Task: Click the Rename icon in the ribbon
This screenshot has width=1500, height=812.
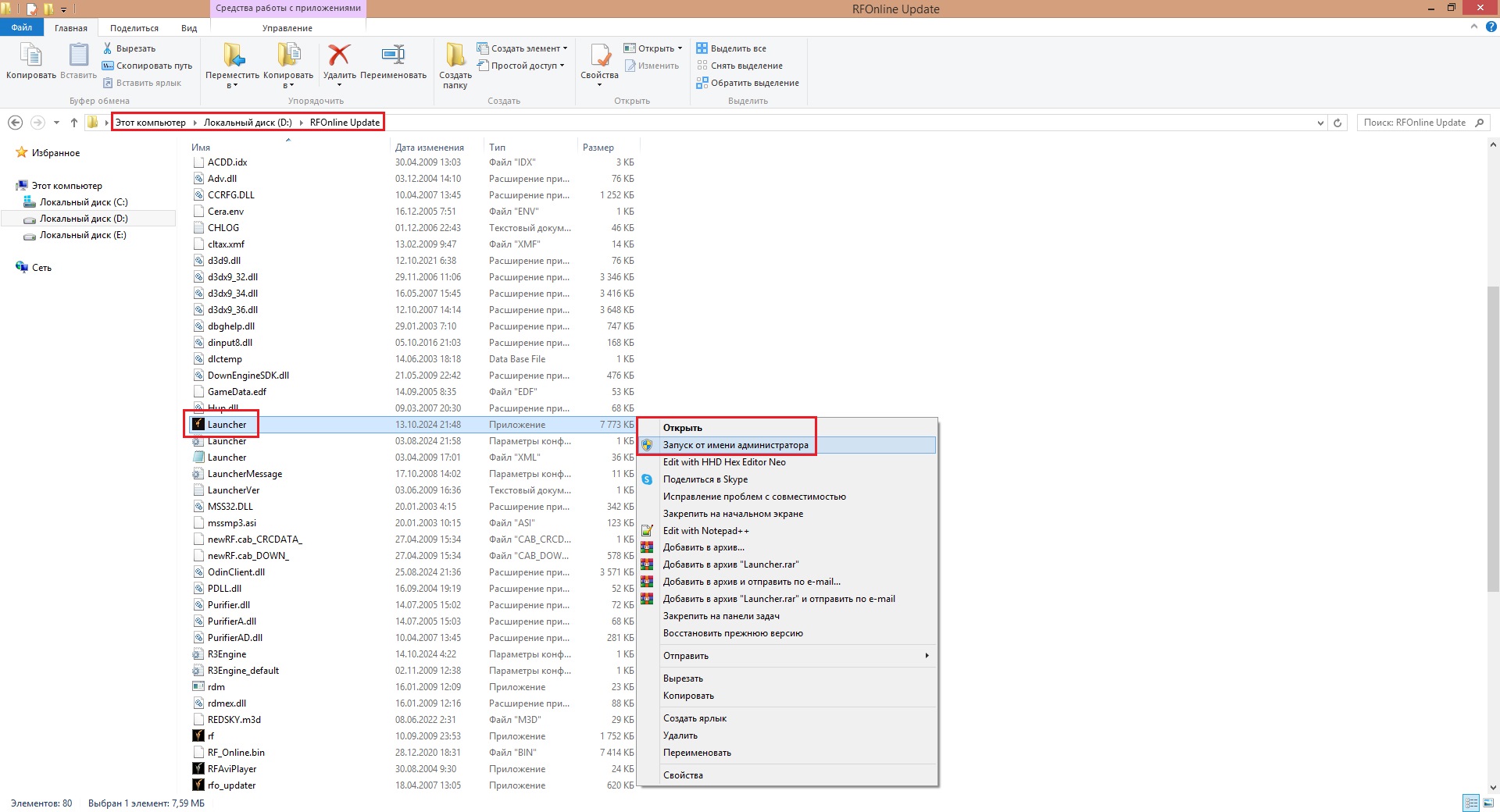Action: pyautogui.click(x=393, y=55)
